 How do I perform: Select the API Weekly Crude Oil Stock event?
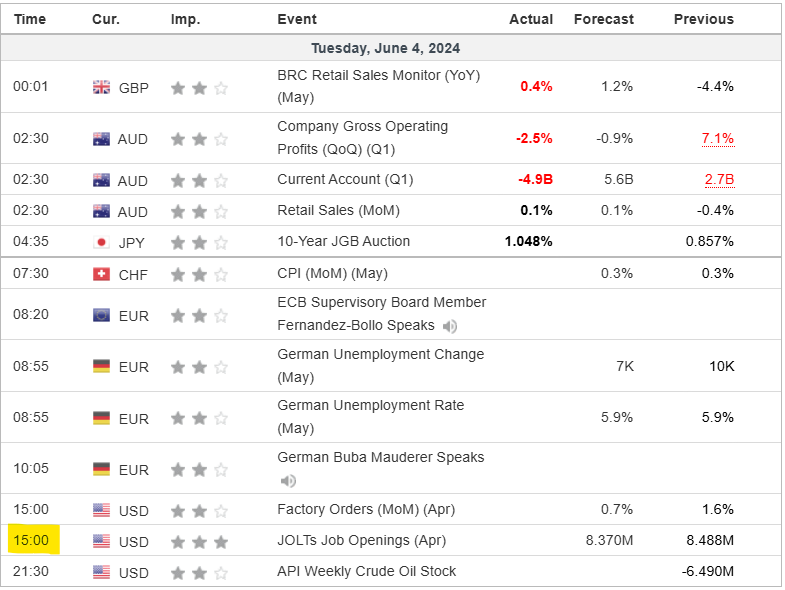click(366, 572)
